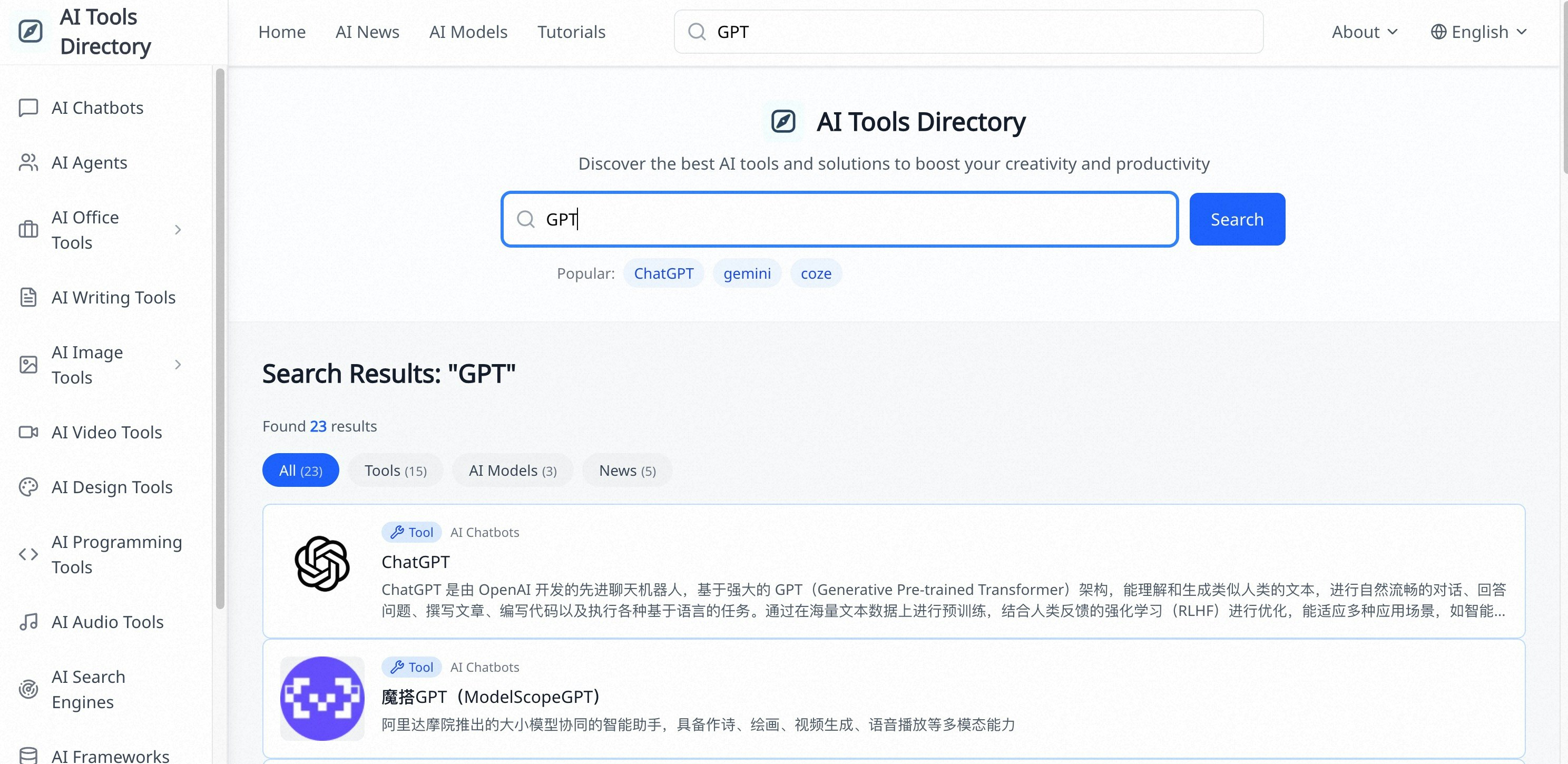Open the Tutorials navigation item
This screenshot has width=1568, height=764.
pos(571,32)
